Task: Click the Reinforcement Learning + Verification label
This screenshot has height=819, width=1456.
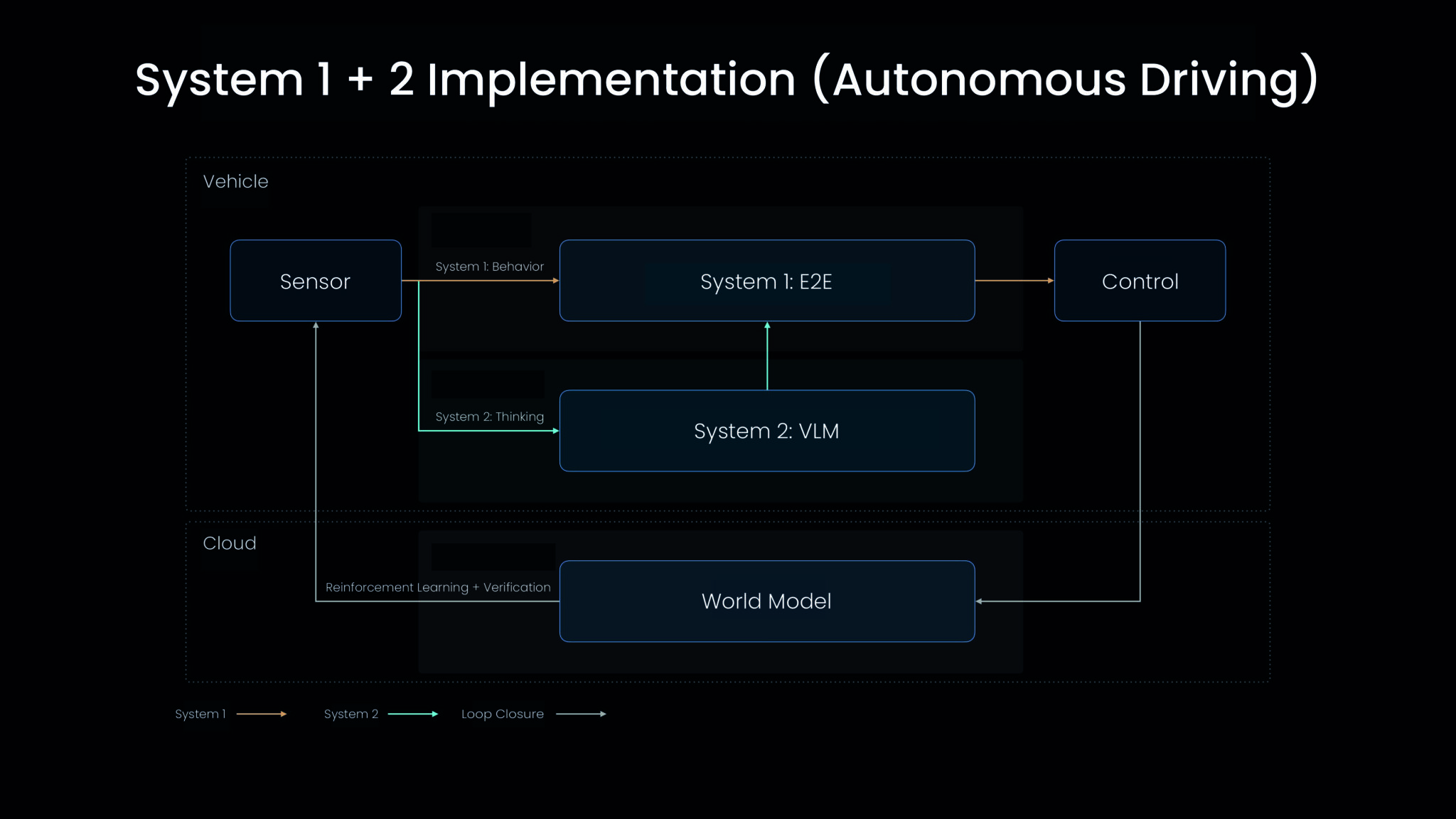Action: pos(438,587)
